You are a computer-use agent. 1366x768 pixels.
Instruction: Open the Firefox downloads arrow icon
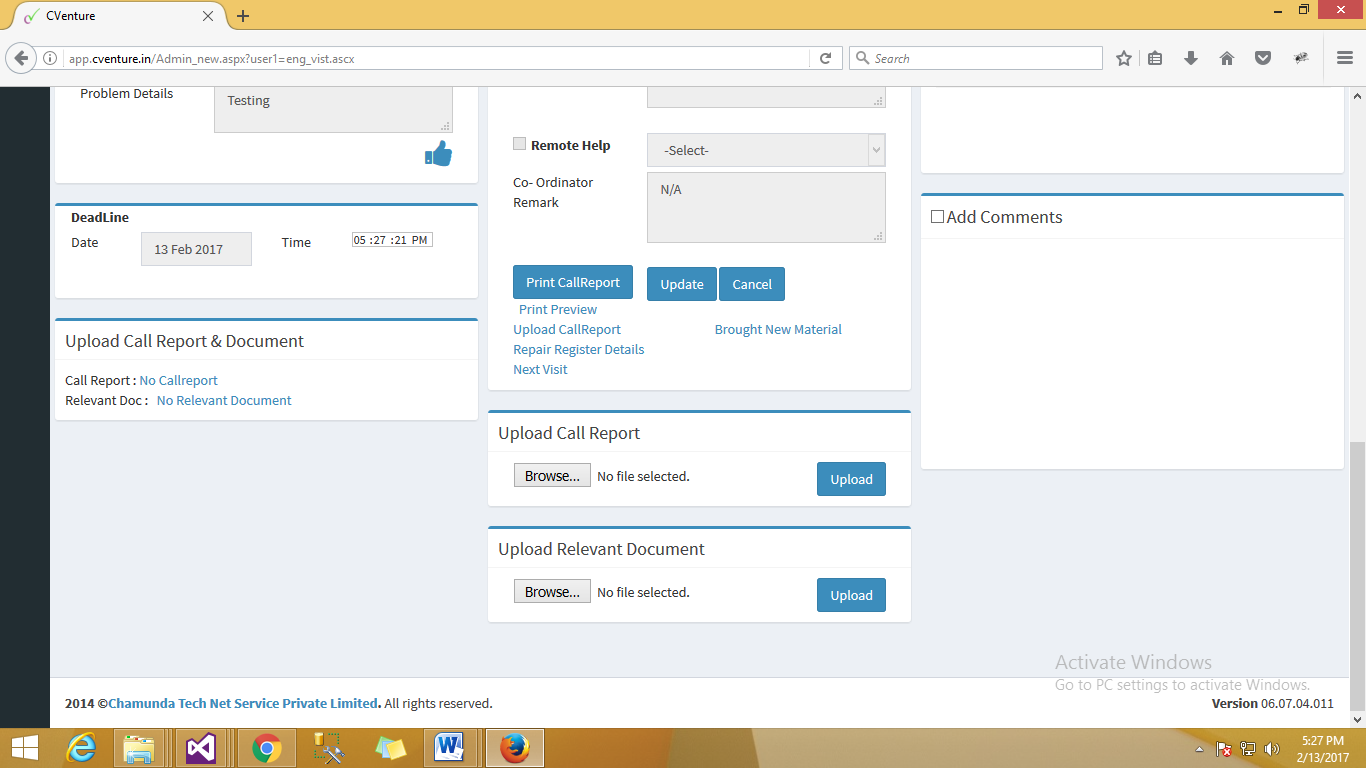tap(1191, 58)
